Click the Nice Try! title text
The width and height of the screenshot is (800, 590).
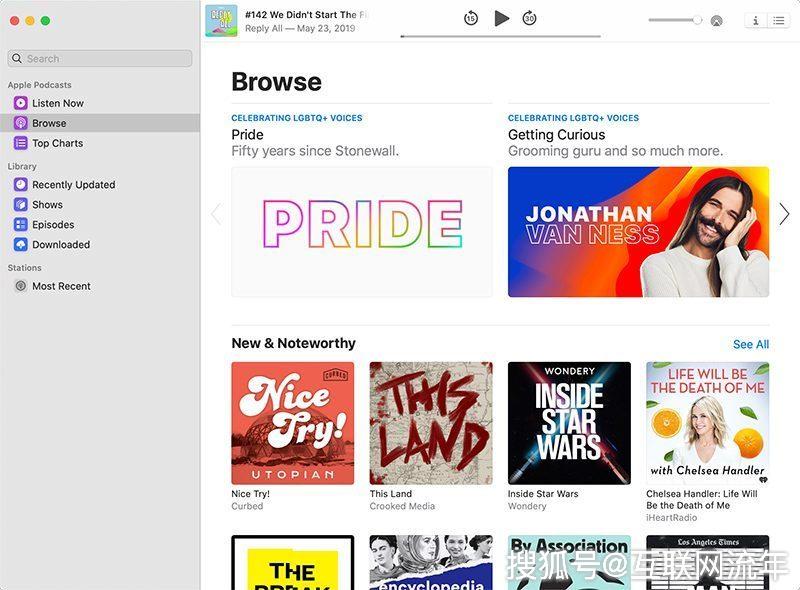click(x=251, y=494)
